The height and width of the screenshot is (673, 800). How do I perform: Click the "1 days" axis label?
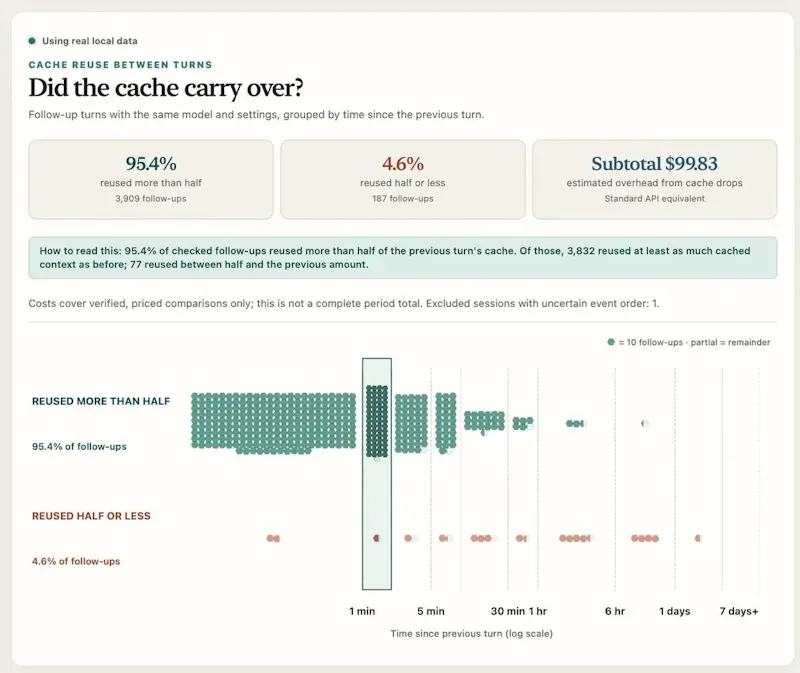pyautogui.click(x=674, y=611)
